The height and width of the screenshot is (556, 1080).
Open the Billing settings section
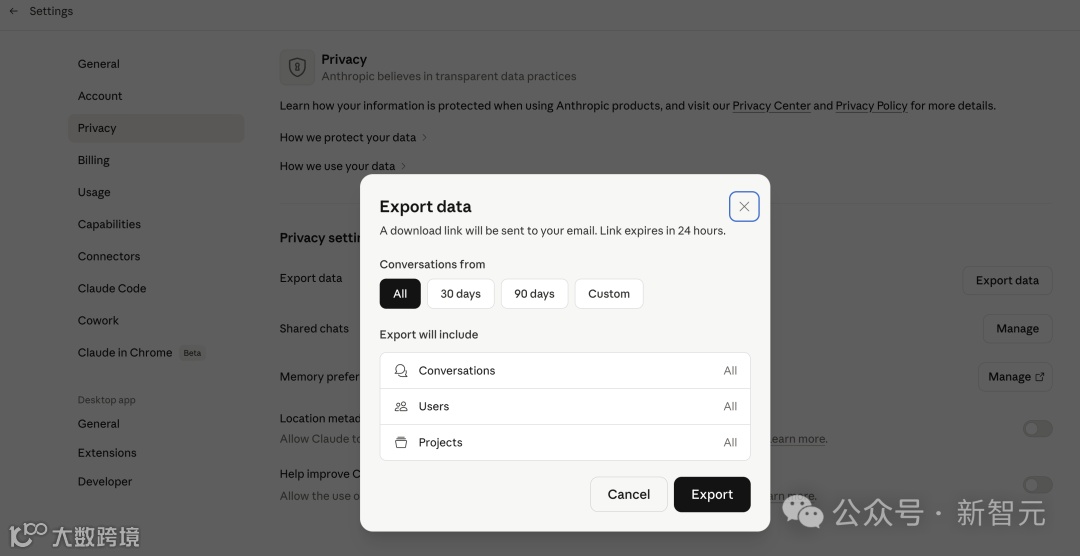pos(94,160)
